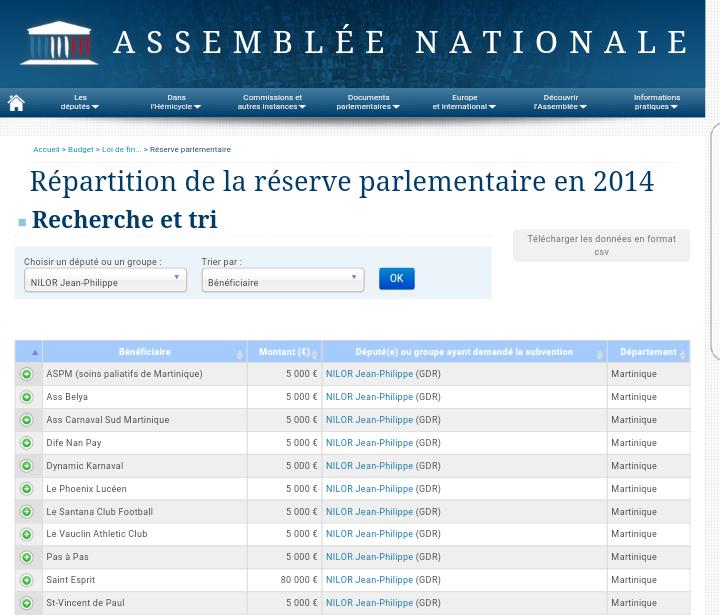This screenshot has height=615, width=720.
Task: Follow the Accueil breadcrumb link
Action: point(46,149)
